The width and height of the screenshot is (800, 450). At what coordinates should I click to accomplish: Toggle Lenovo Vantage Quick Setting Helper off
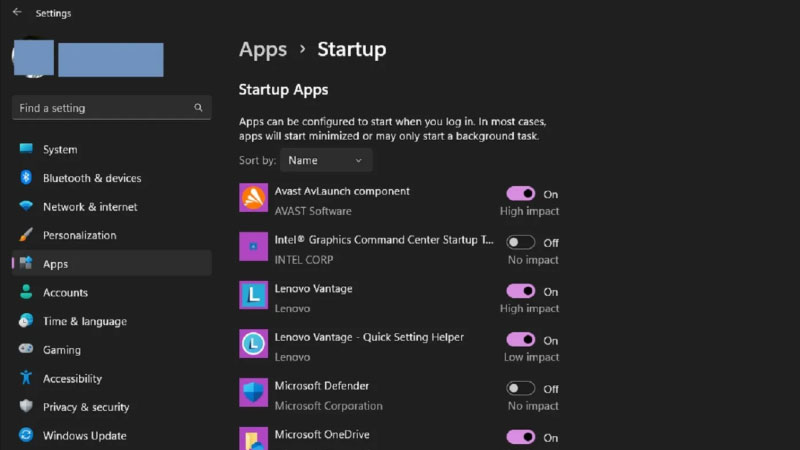[520, 340]
